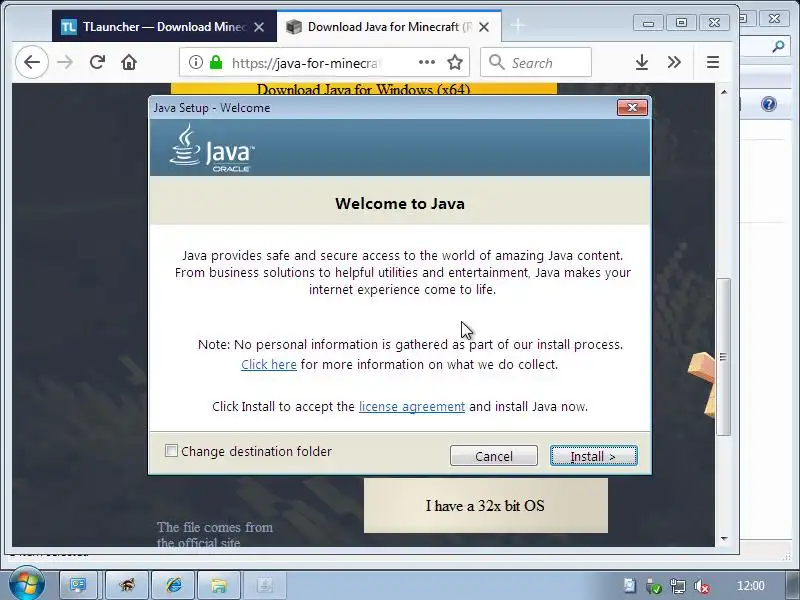Click I have a 32x bit OS button
The width and height of the screenshot is (800, 600).
pos(486,506)
